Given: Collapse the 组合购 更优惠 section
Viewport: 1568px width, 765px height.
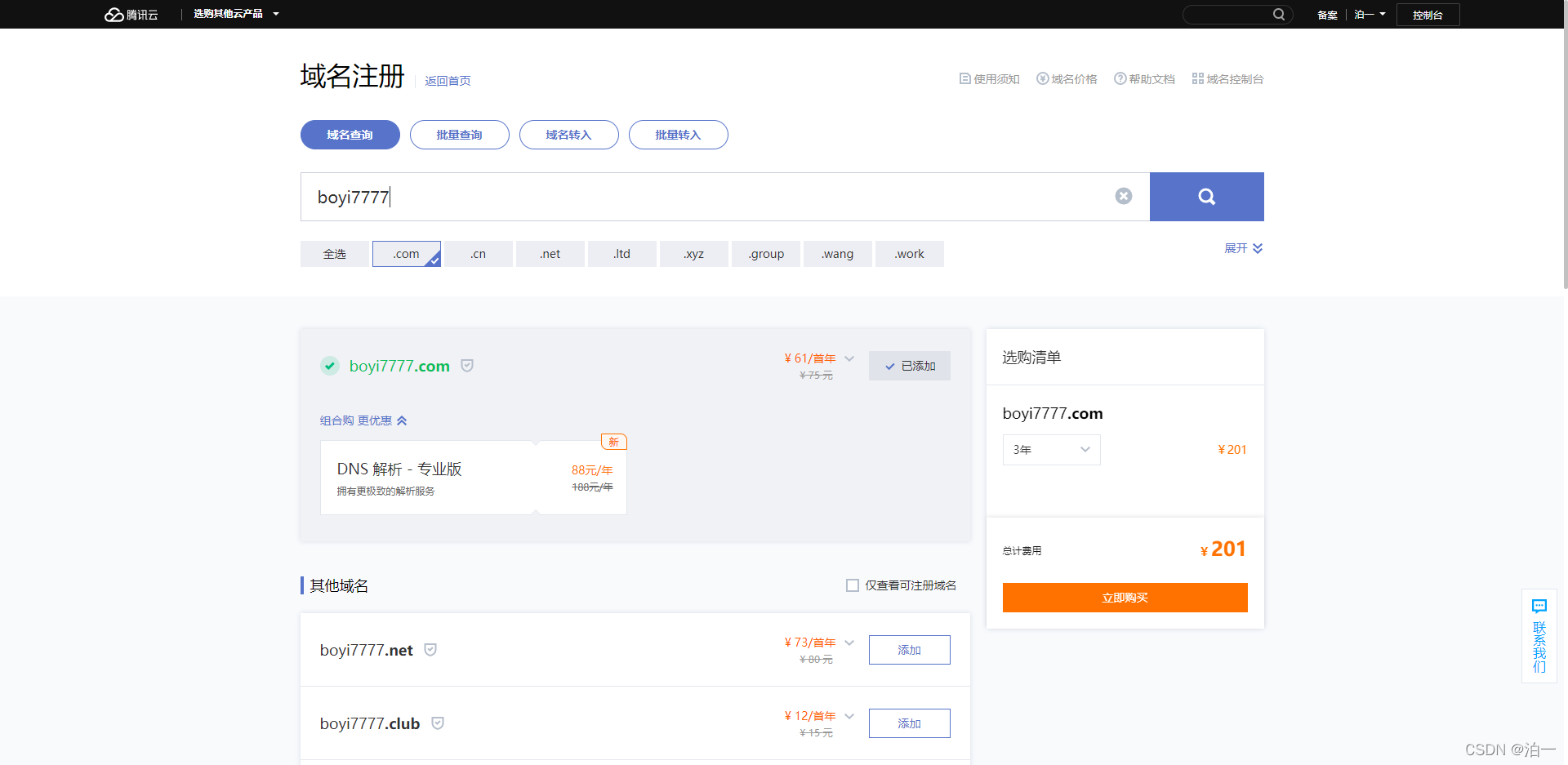Looking at the screenshot, I should 363,420.
